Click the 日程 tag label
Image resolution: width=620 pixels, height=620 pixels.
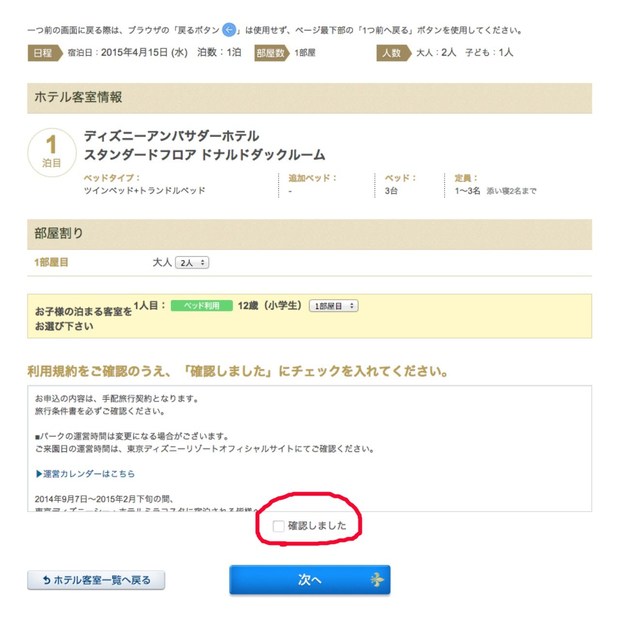[x=44, y=52]
